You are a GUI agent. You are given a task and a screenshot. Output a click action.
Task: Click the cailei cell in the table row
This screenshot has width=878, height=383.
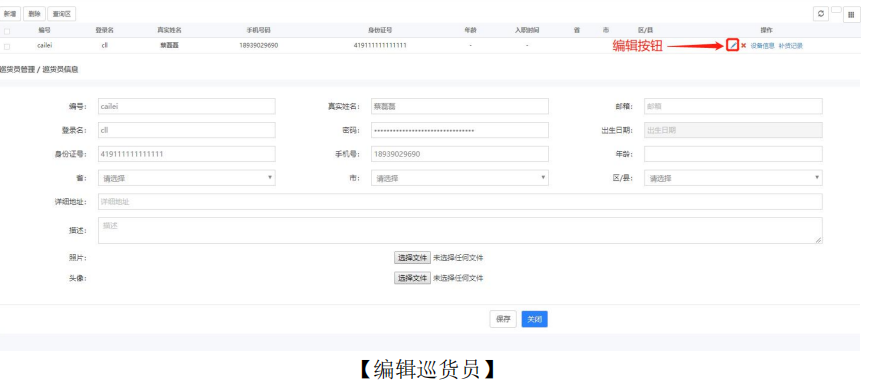pos(45,46)
